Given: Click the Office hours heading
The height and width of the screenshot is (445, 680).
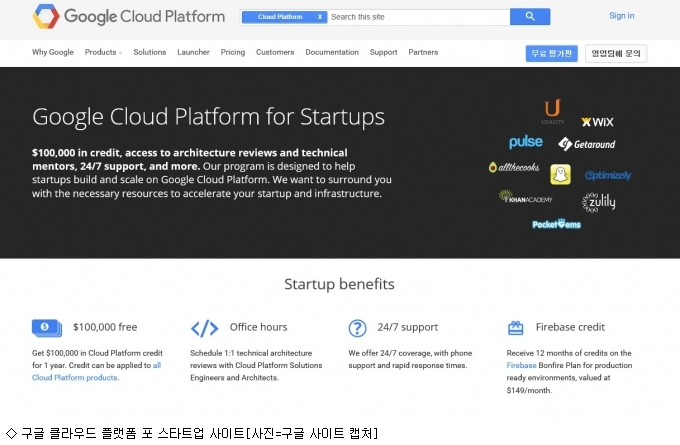Looking at the screenshot, I should click(258, 327).
